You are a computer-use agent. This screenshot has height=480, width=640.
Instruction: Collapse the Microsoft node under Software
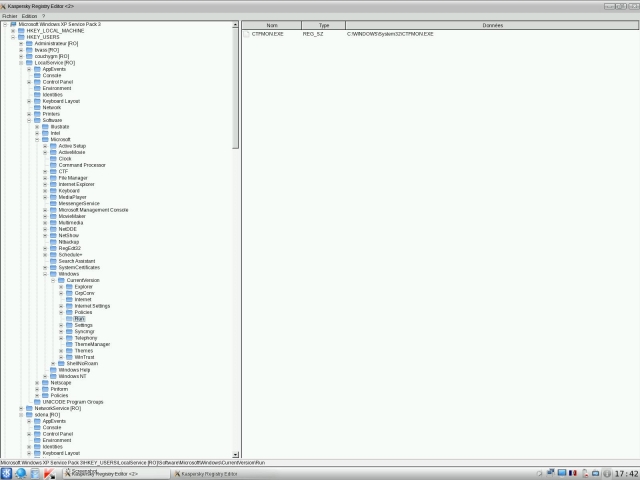37,140
